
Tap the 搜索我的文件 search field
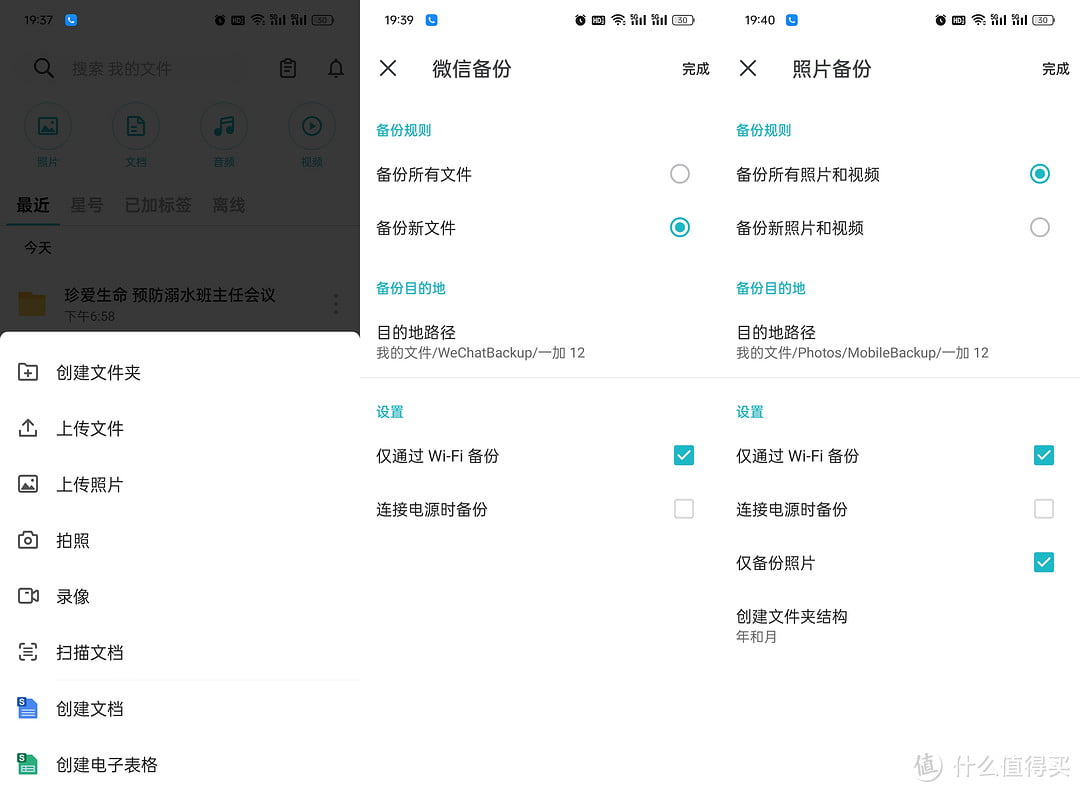coord(140,68)
